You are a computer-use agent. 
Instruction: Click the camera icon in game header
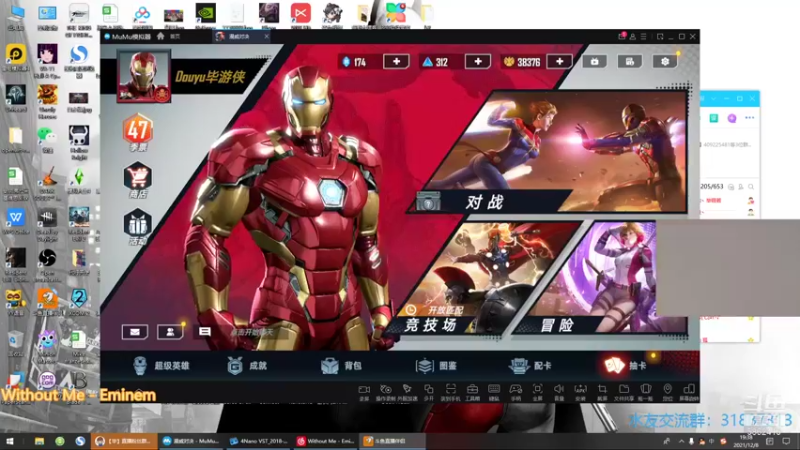pos(594,62)
